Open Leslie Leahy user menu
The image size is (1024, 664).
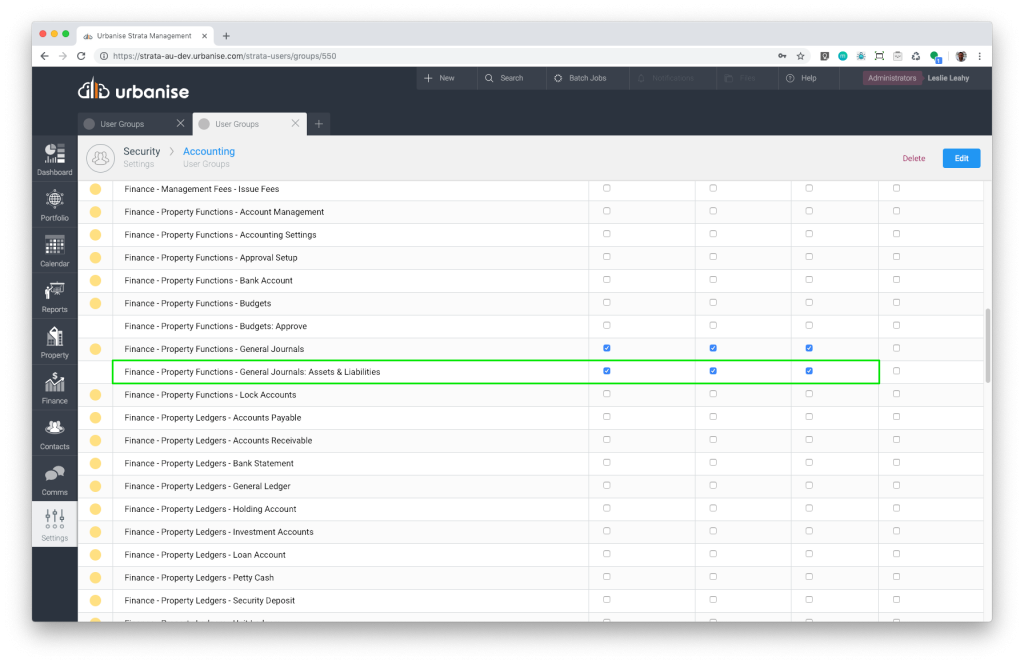click(948, 78)
